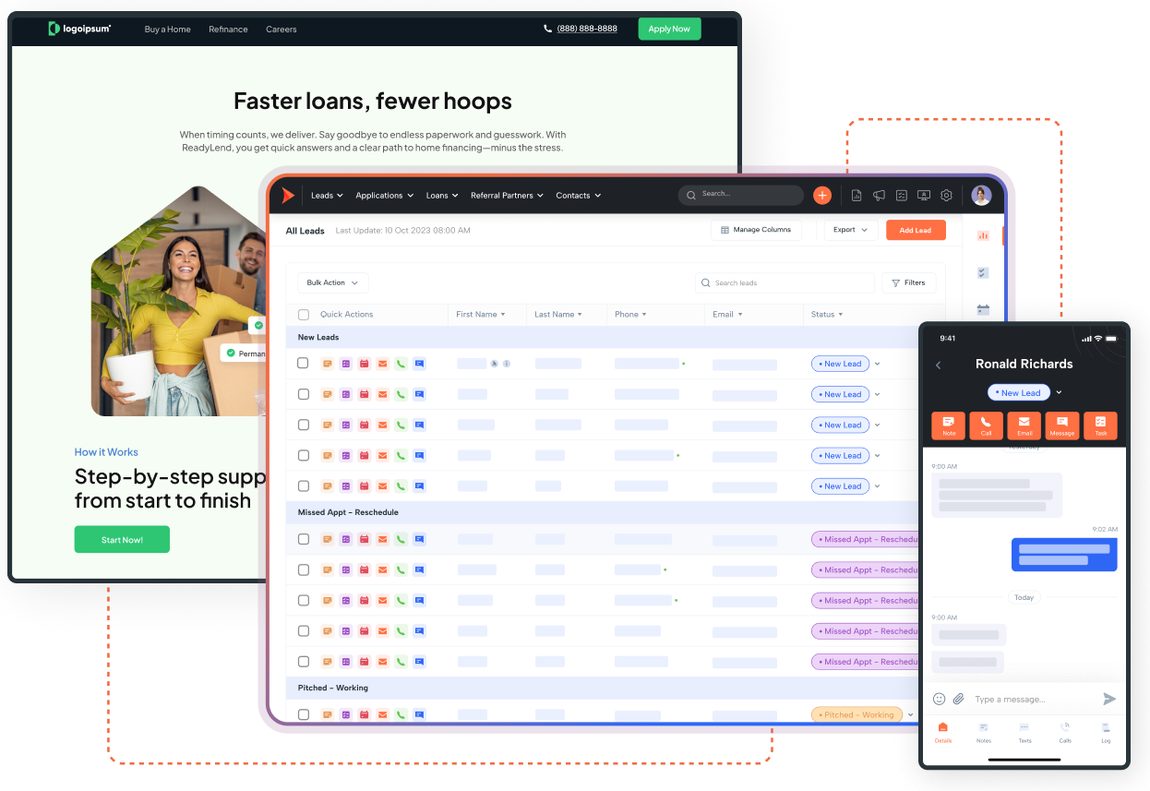Open the Contacts menu
Image resolution: width=1150 pixels, height=791 pixels.
click(578, 196)
